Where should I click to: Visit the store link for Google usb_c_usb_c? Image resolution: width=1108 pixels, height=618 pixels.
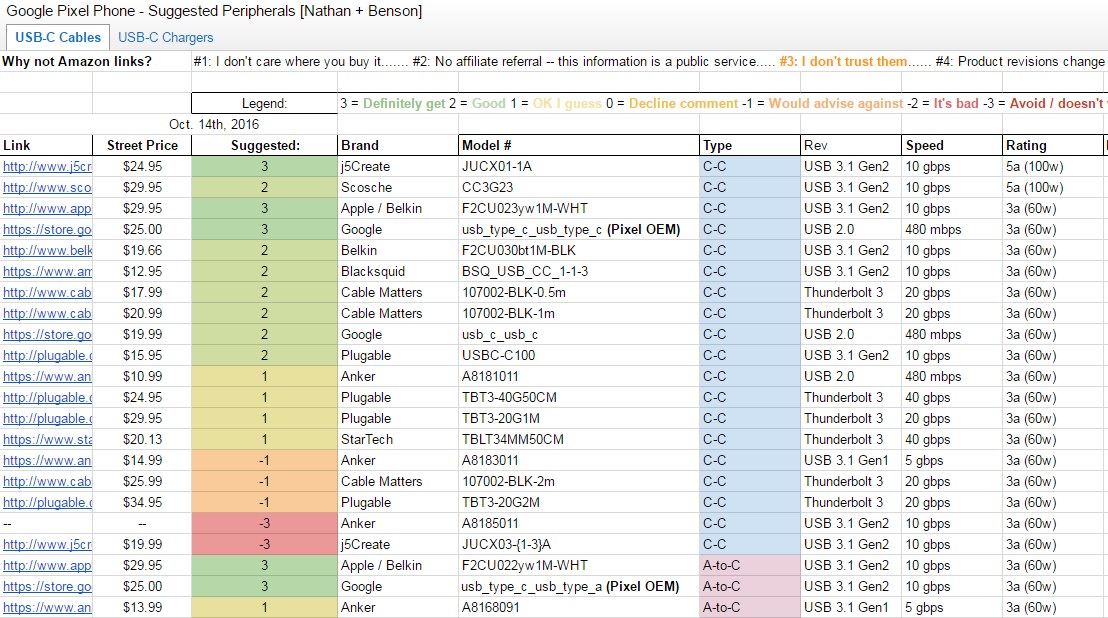pyautogui.click(x=47, y=335)
